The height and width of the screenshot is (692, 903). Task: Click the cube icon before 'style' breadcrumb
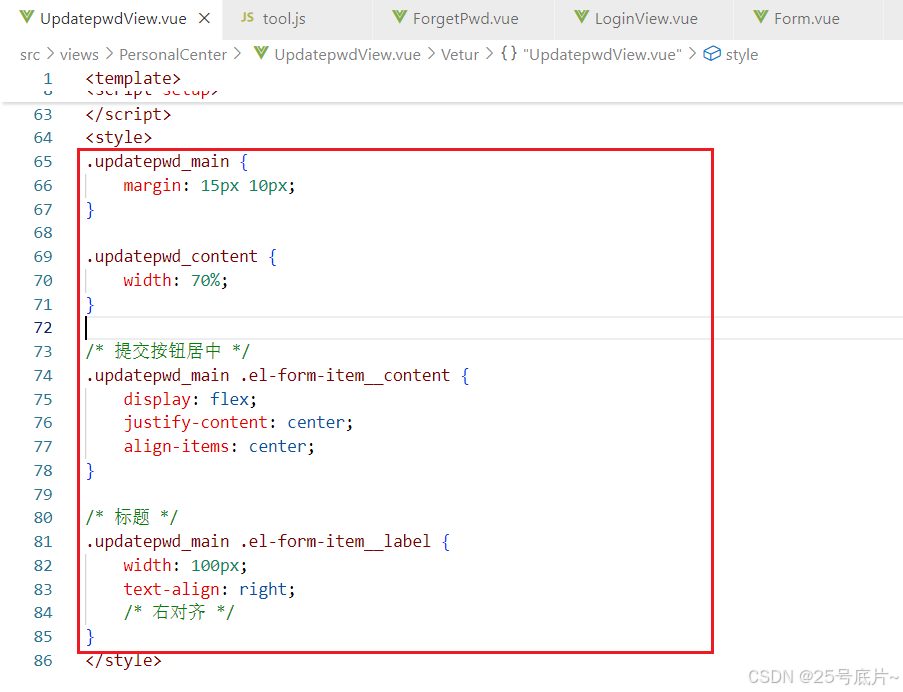tap(712, 54)
